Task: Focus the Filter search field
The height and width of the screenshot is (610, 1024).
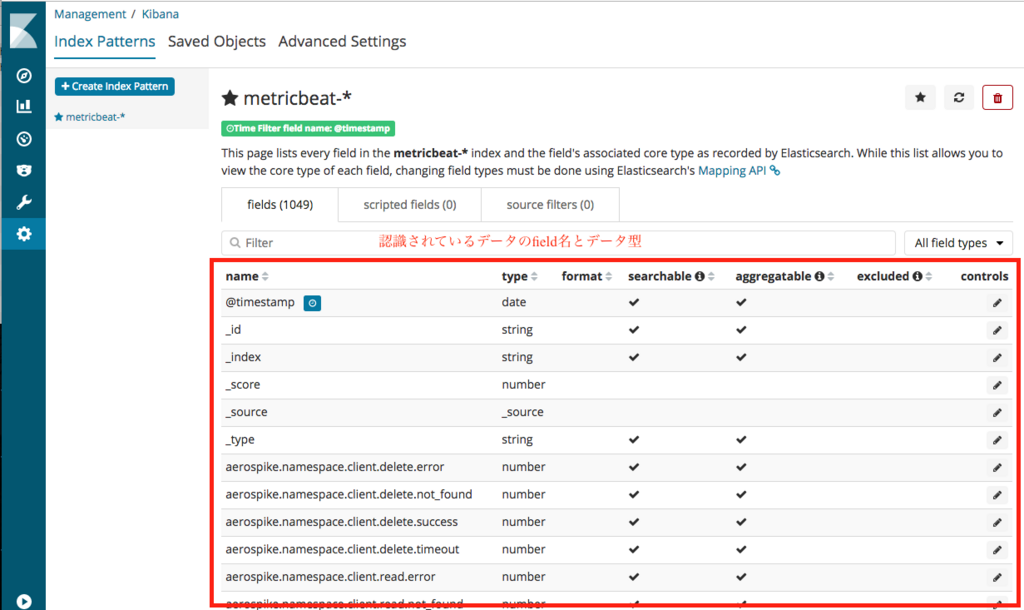Action: [x=558, y=243]
